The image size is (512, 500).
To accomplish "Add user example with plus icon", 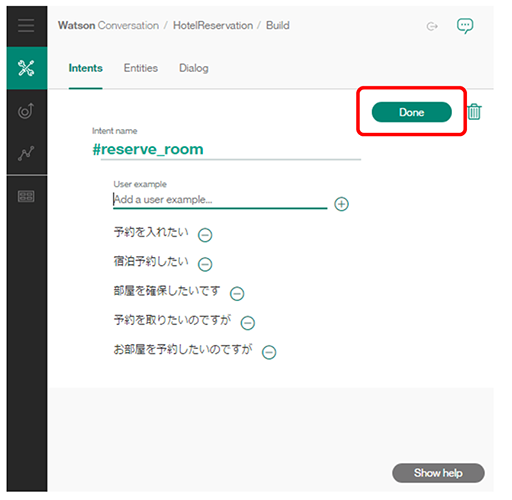I will (x=341, y=204).
